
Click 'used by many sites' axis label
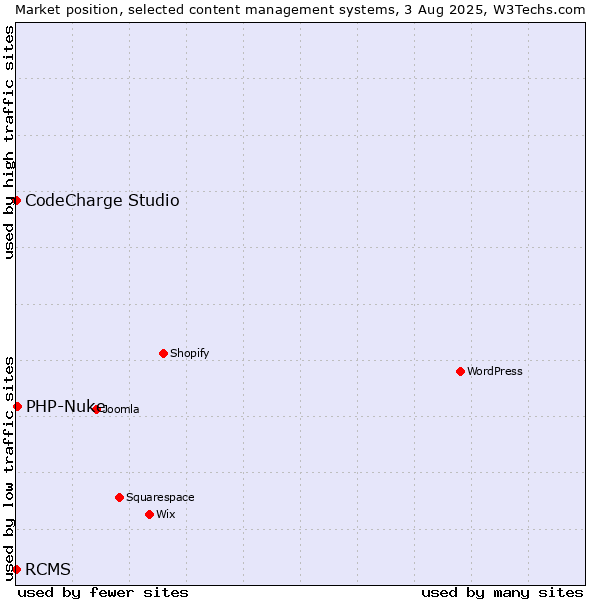(x=502, y=593)
